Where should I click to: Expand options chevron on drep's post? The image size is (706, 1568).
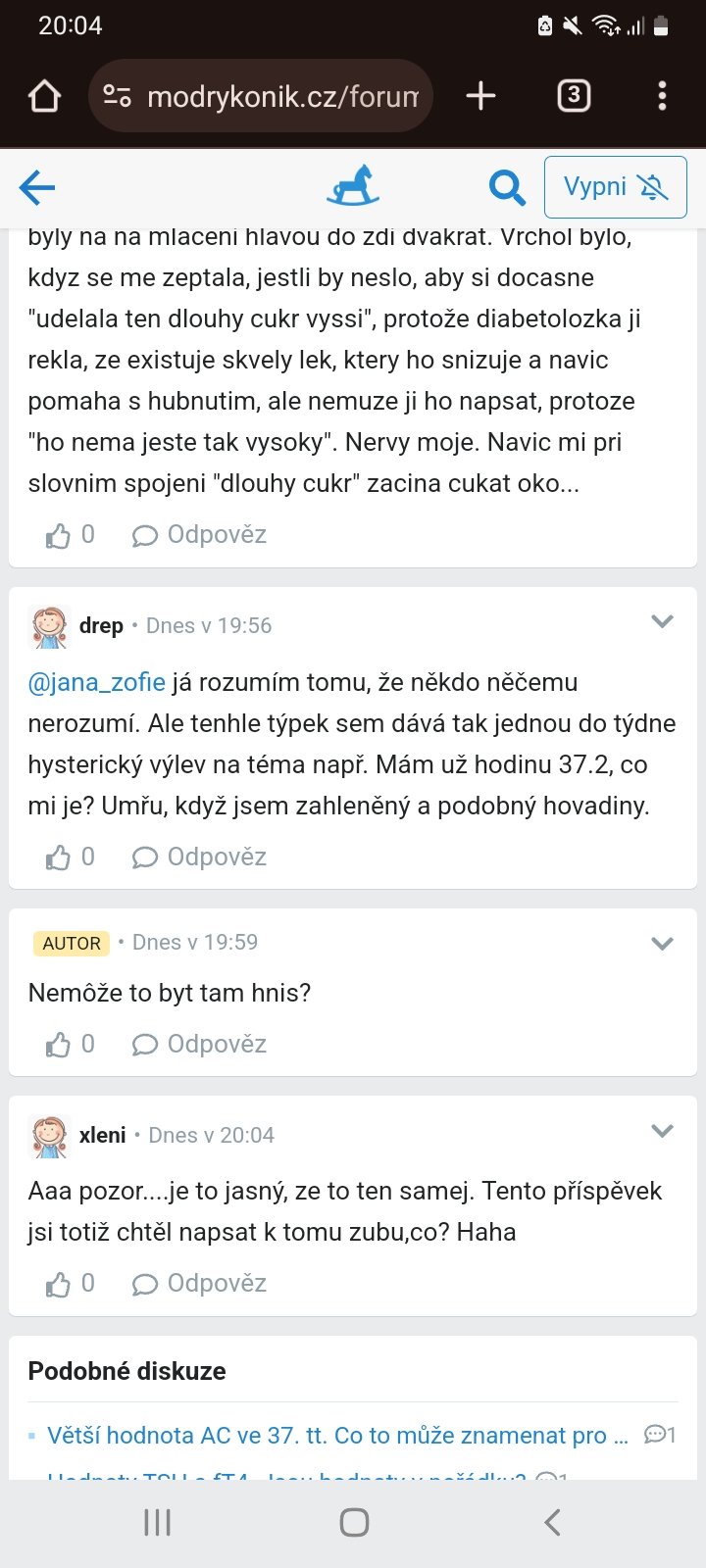(x=663, y=621)
